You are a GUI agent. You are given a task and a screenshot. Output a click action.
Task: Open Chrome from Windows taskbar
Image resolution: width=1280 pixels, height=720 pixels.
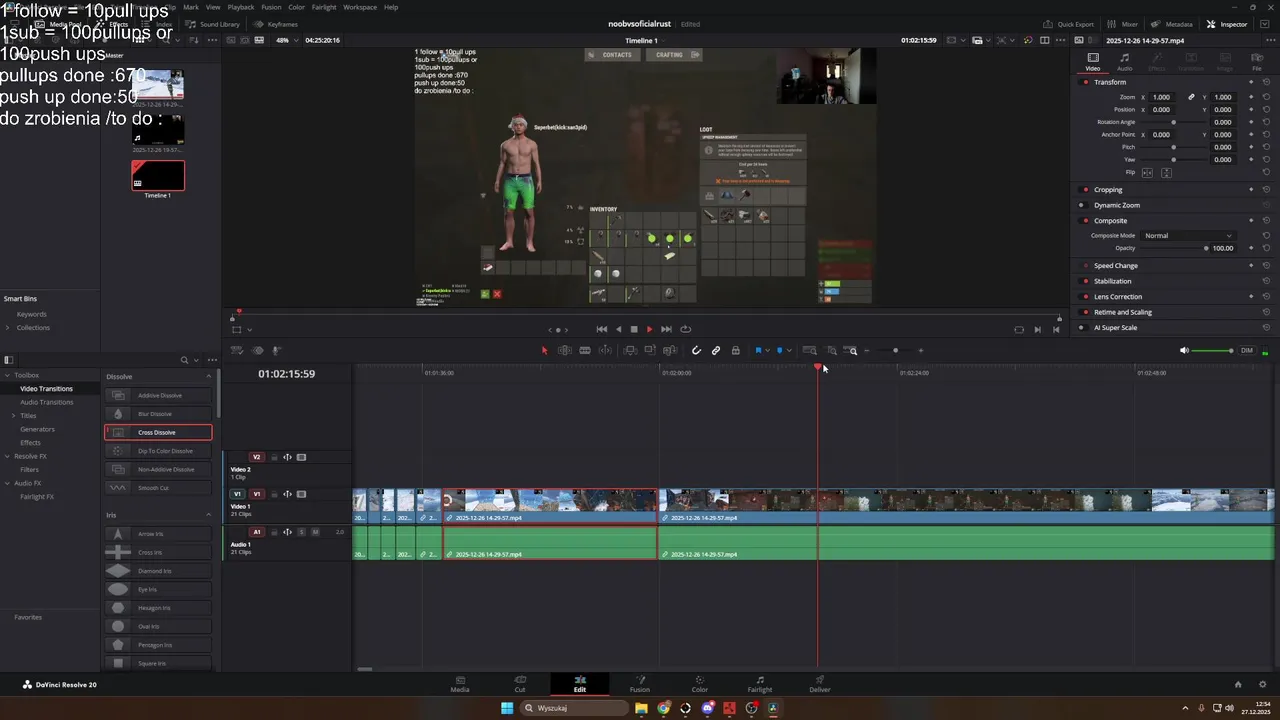[663, 708]
